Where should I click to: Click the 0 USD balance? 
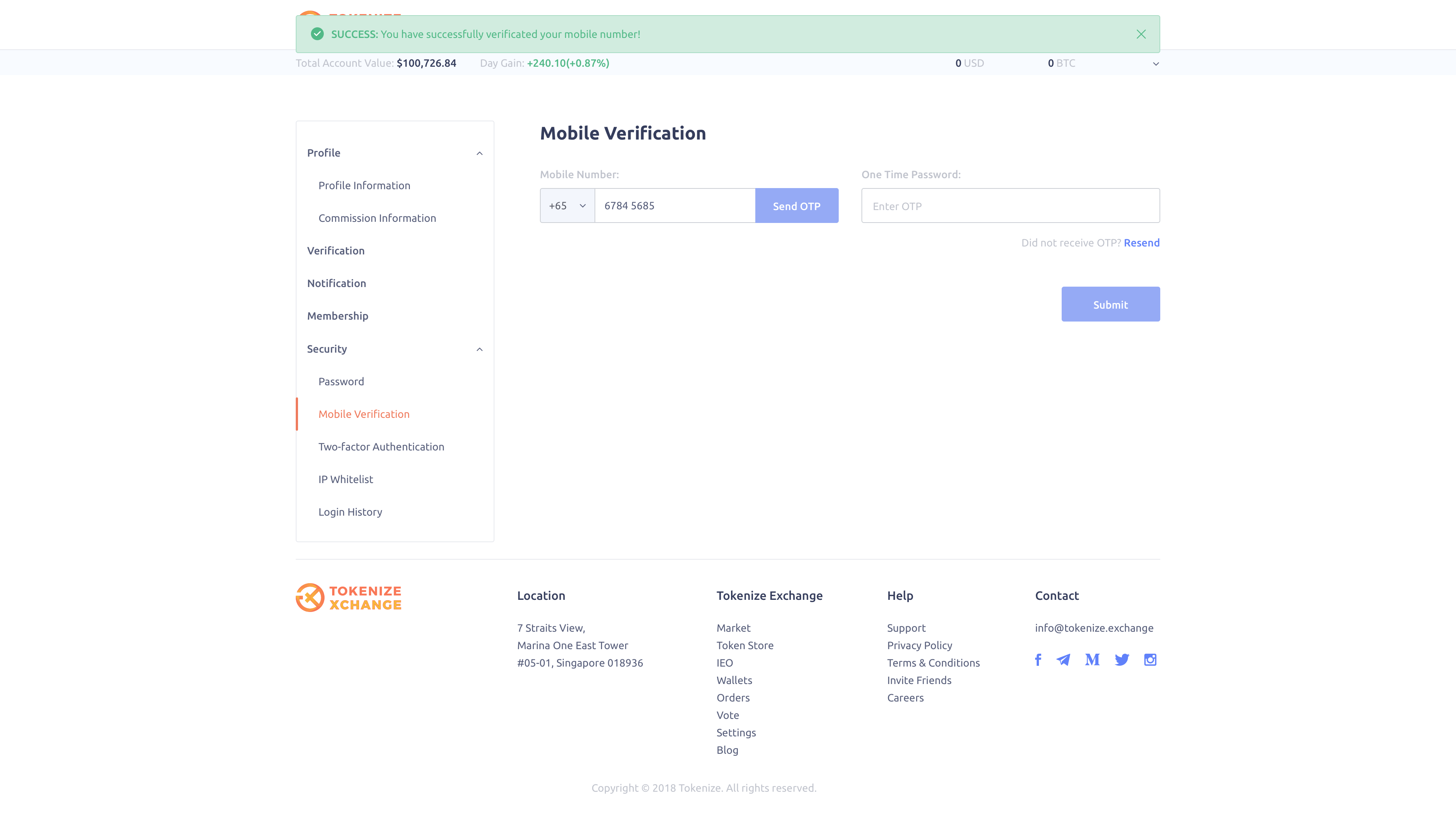click(x=970, y=63)
